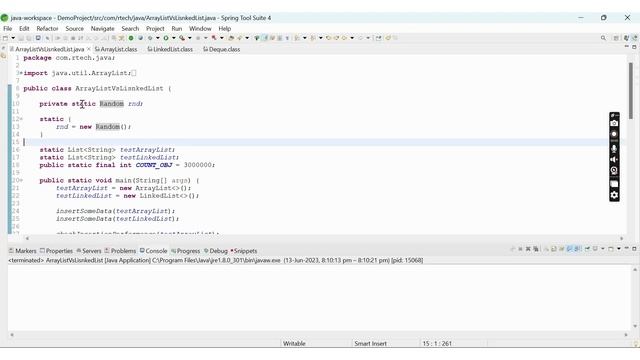Toggle Pin Console button
640x360 pixels.
tap(587, 249)
